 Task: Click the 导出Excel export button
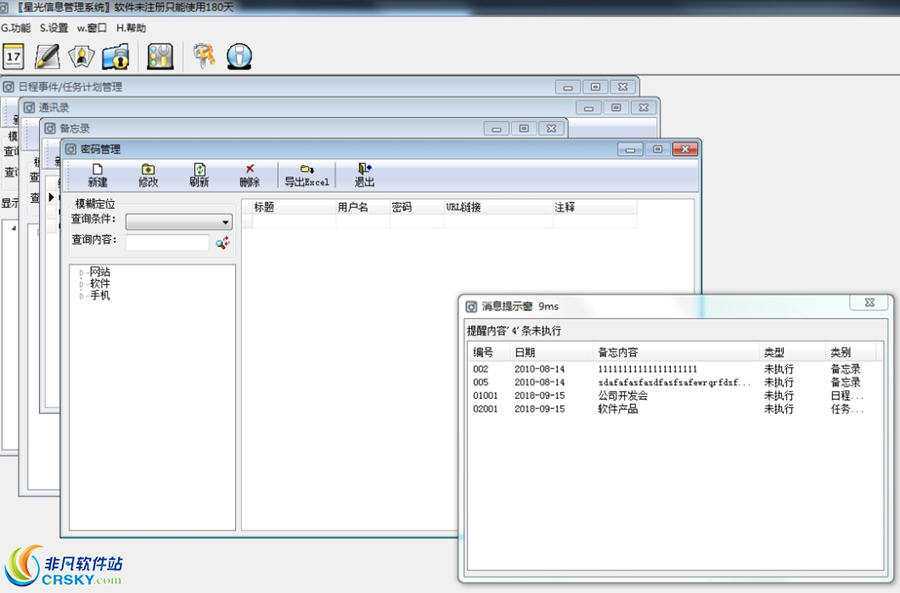(x=306, y=172)
